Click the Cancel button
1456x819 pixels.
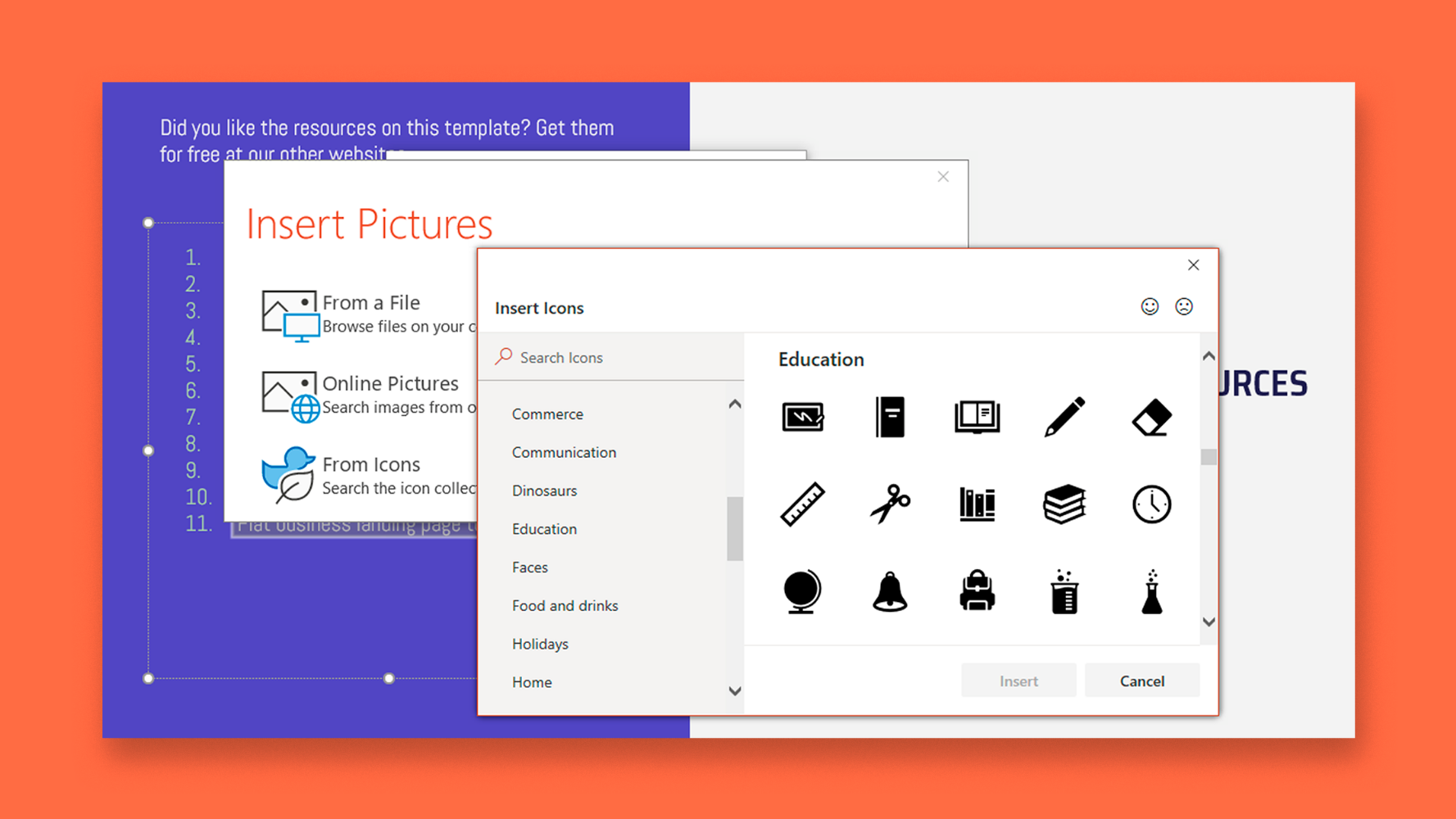(1141, 681)
